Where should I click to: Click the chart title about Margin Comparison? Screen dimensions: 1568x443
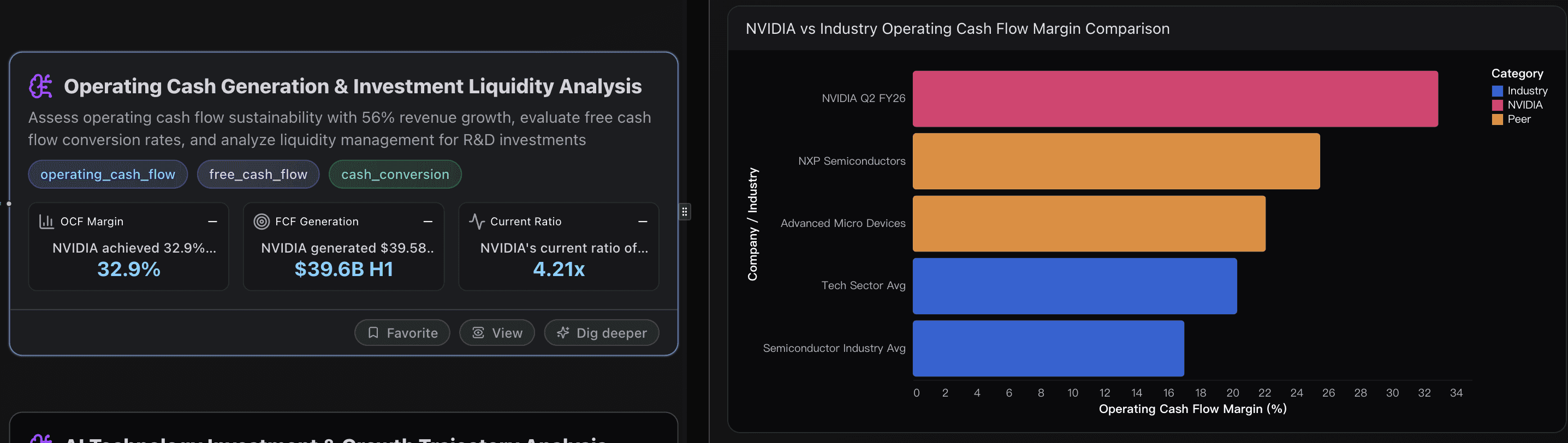click(x=958, y=28)
